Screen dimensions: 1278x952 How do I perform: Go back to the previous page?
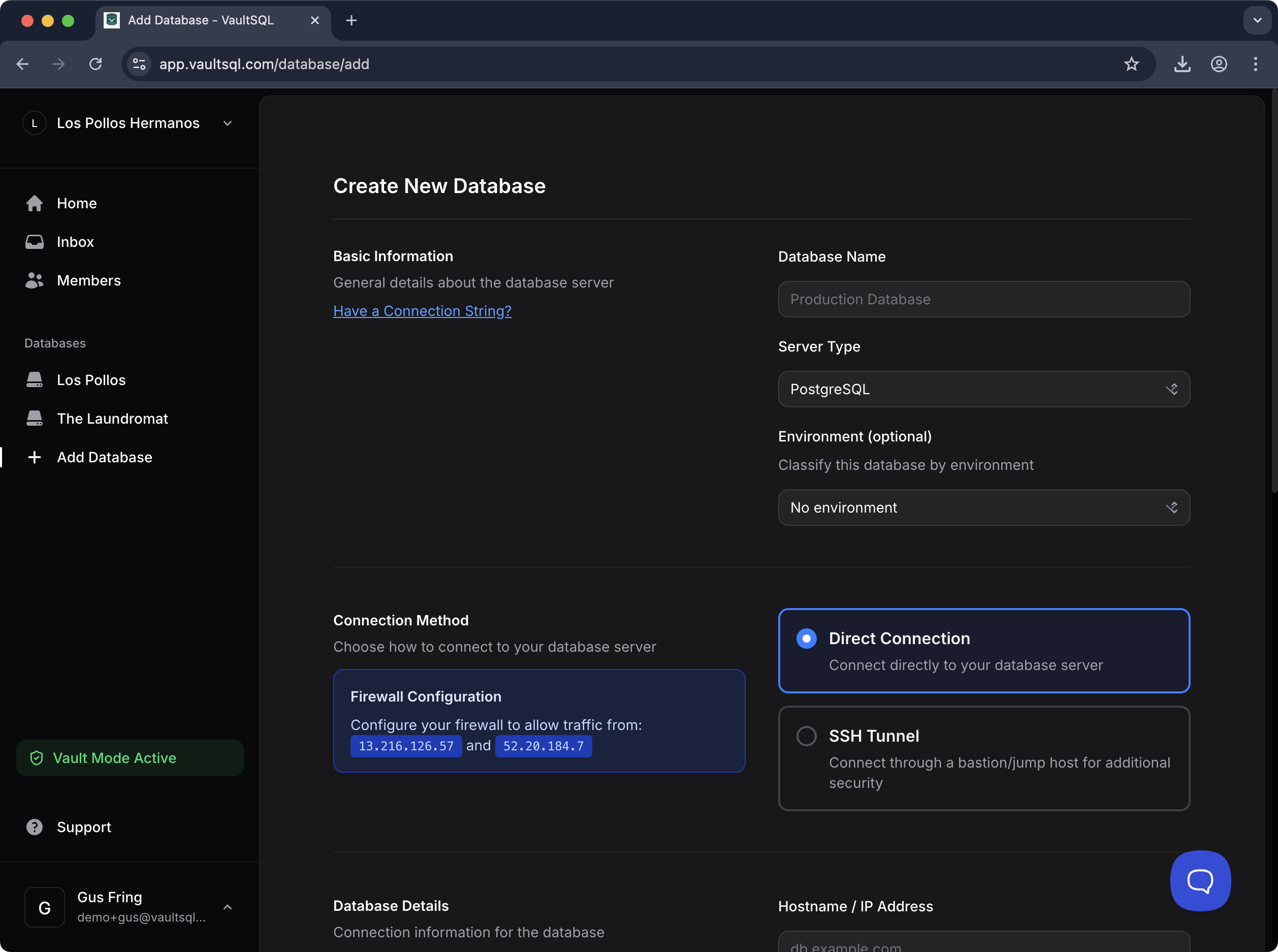pyautogui.click(x=22, y=64)
